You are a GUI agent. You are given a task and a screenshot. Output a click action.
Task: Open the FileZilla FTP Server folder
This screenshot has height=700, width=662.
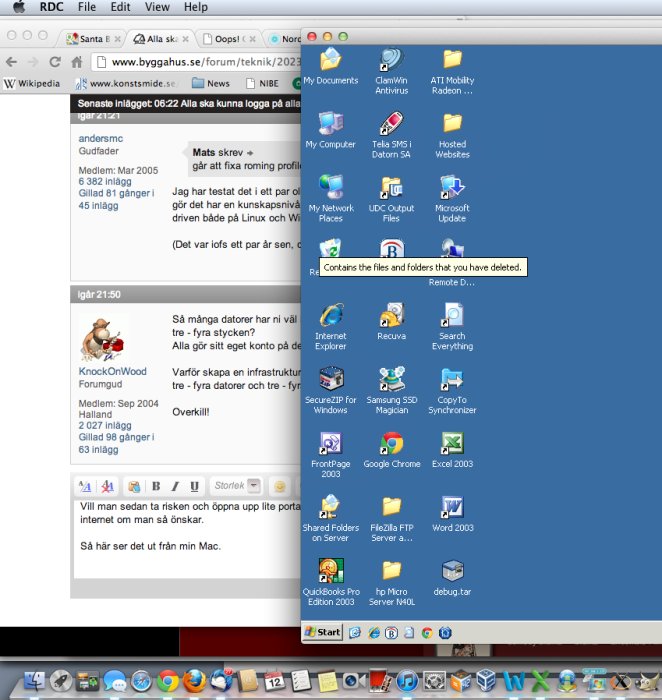[391, 518]
